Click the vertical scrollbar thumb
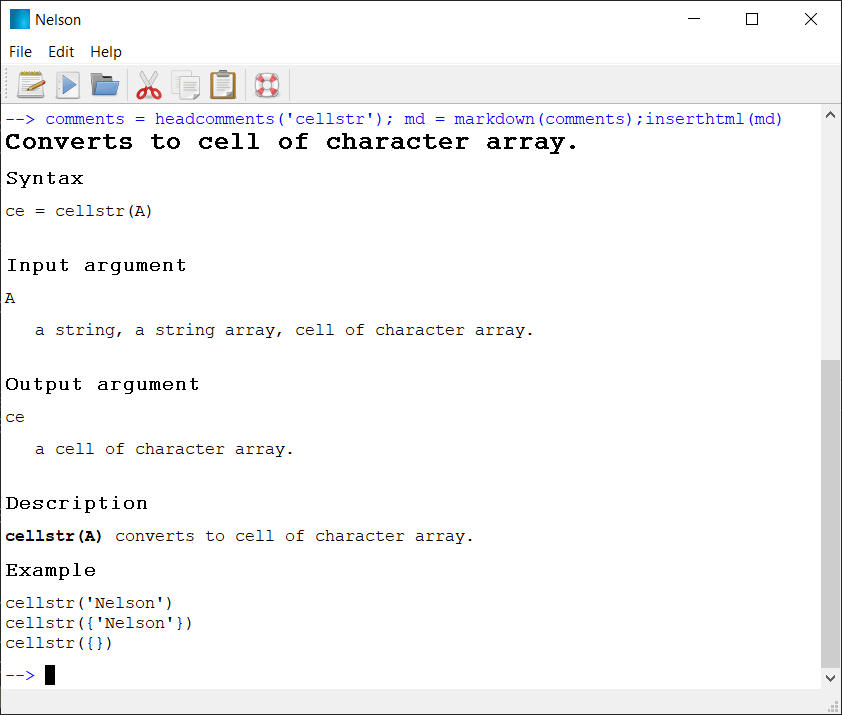The height and width of the screenshot is (715, 842). pos(831,512)
